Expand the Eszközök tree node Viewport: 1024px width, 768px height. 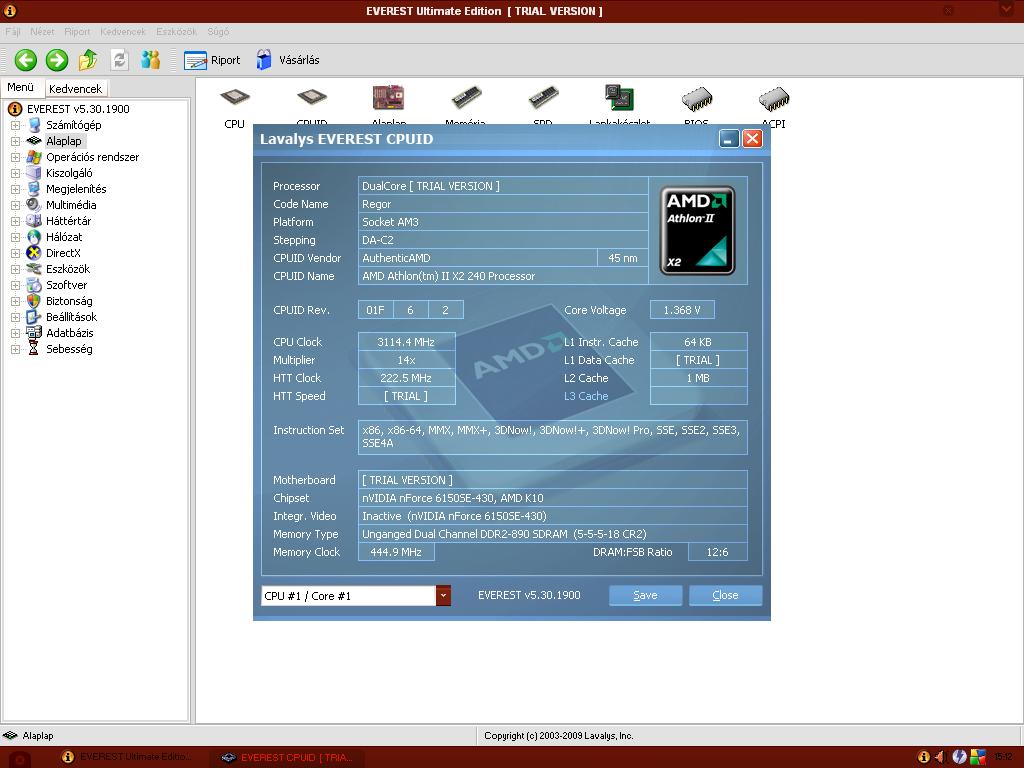[15, 269]
